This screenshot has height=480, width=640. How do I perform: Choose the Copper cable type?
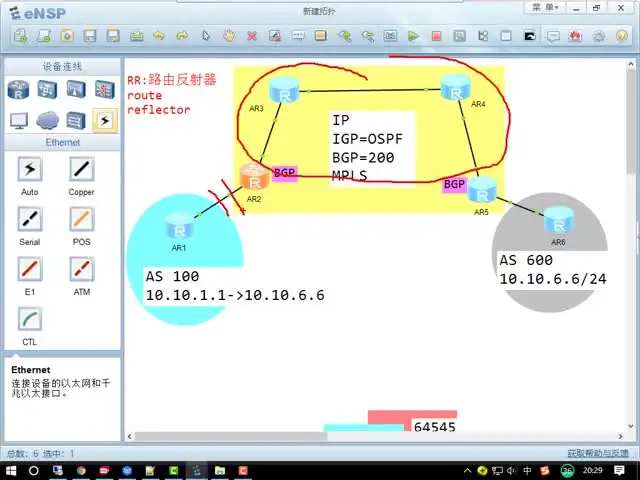click(81, 170)
